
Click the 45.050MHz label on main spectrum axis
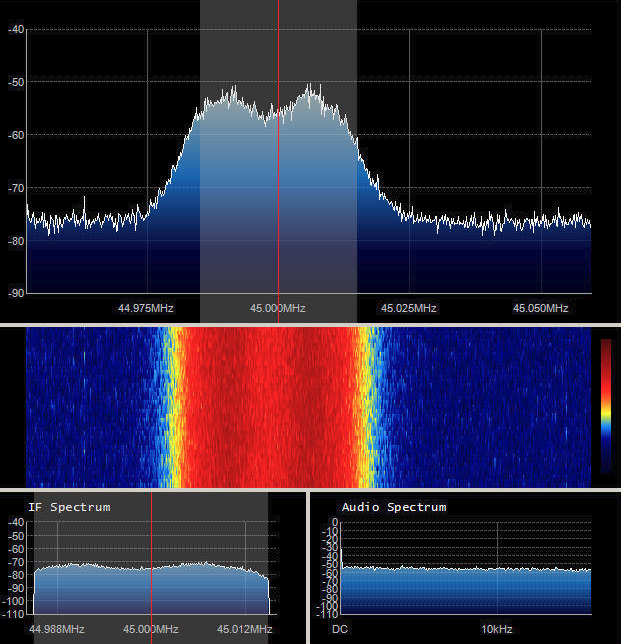(541, 308)
